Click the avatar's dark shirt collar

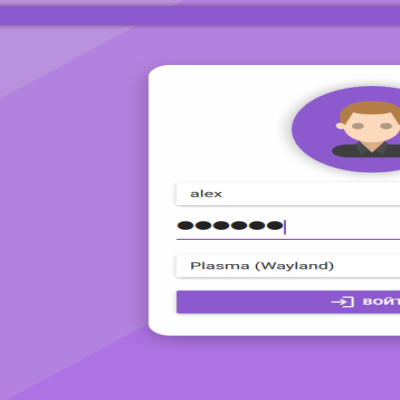pos(372,149)
